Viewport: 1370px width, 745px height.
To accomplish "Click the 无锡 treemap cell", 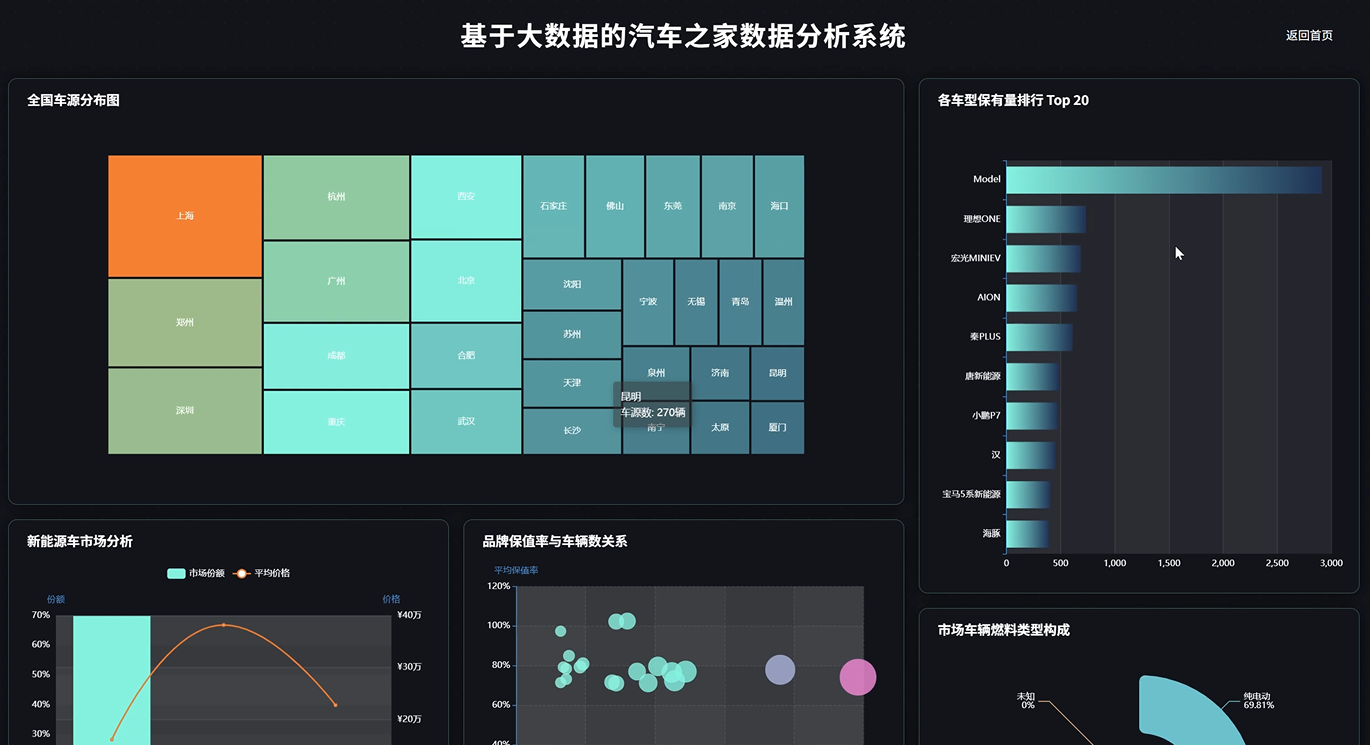I will [696, 302].
